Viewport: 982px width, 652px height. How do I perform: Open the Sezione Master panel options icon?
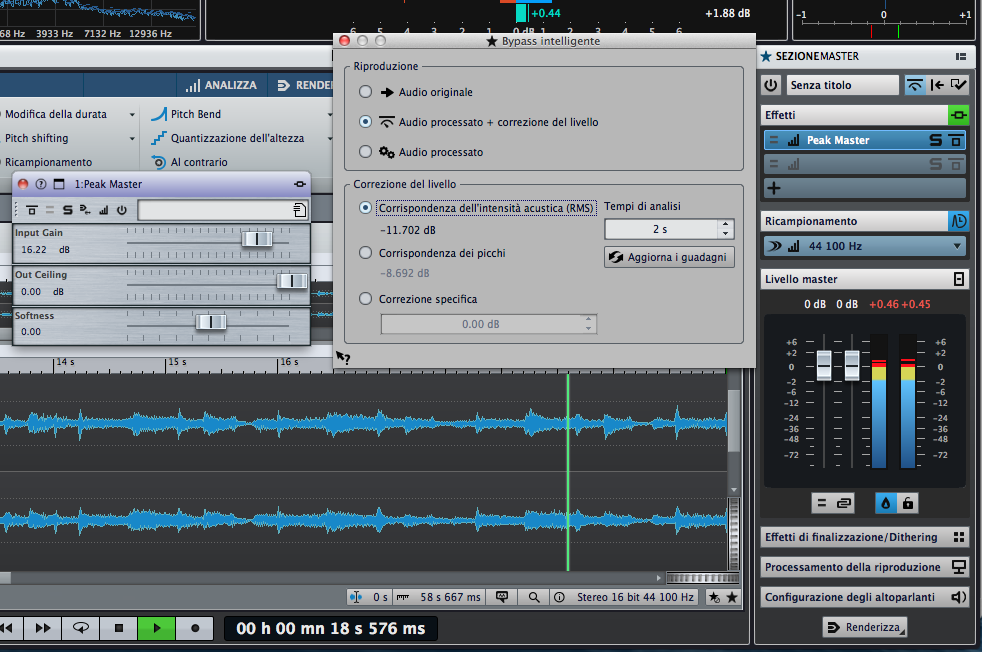pos(961,56)
